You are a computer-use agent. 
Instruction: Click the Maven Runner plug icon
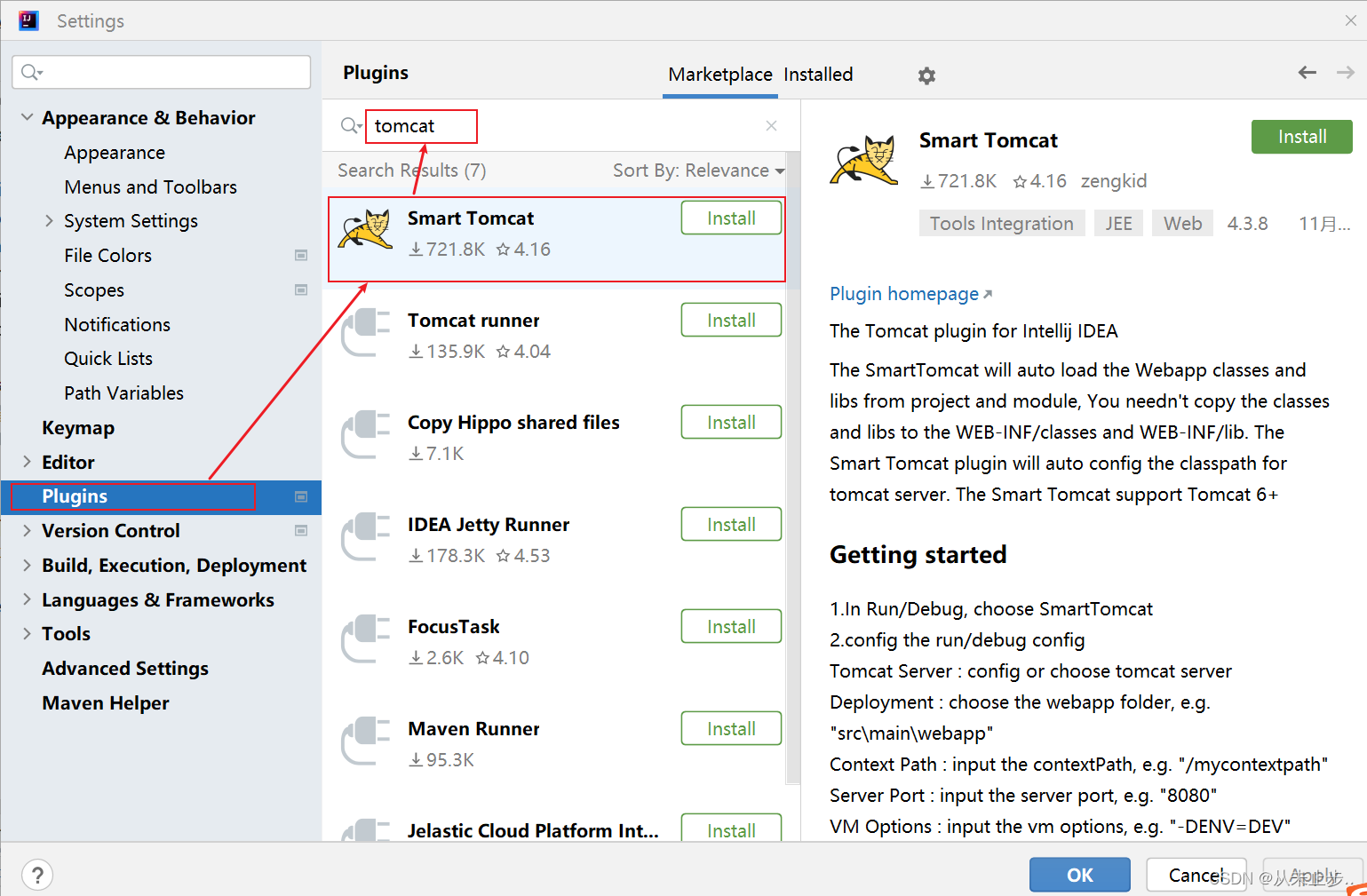click(365, 741)
